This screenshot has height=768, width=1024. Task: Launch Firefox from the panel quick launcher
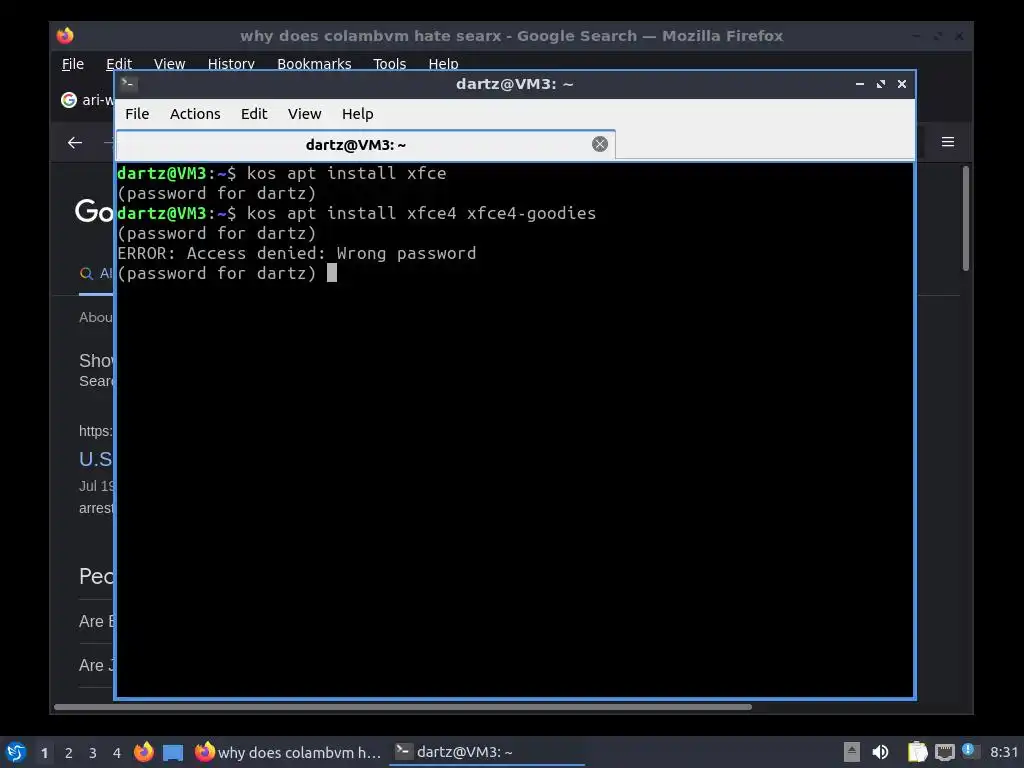[144, 752]
